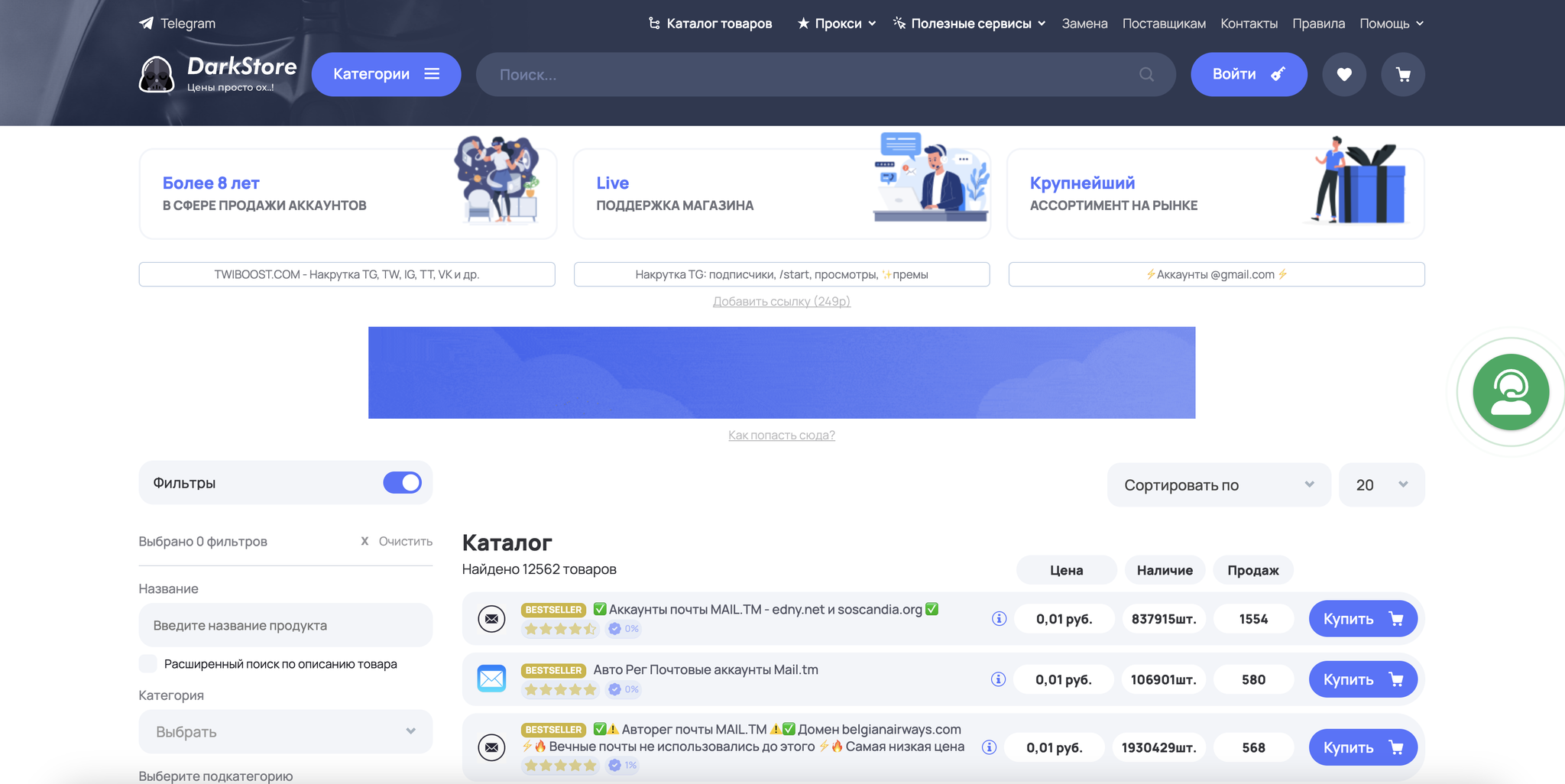Open the shopping cart icon in header
Screen dimensions: 1565x784
click(1403, 74)
